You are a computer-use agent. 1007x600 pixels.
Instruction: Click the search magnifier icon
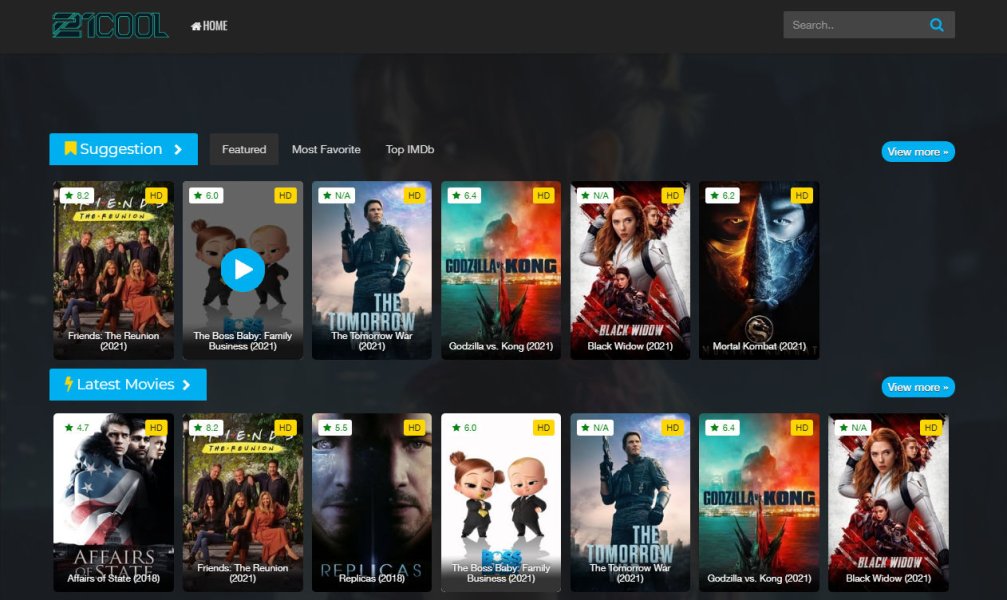[937, 25]
